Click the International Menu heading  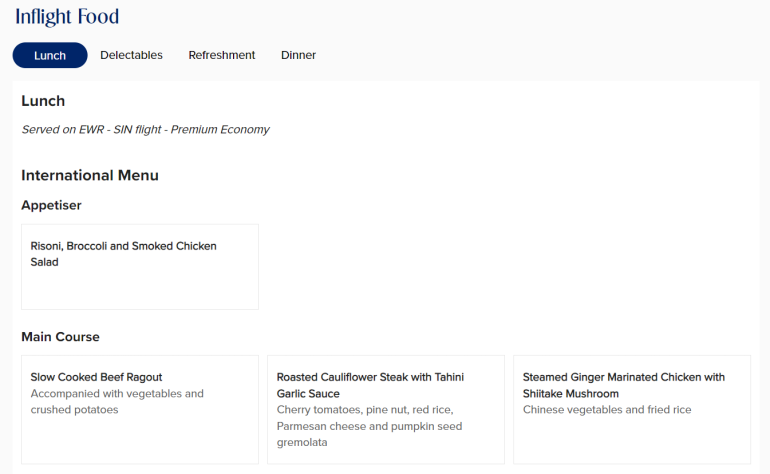90,175
